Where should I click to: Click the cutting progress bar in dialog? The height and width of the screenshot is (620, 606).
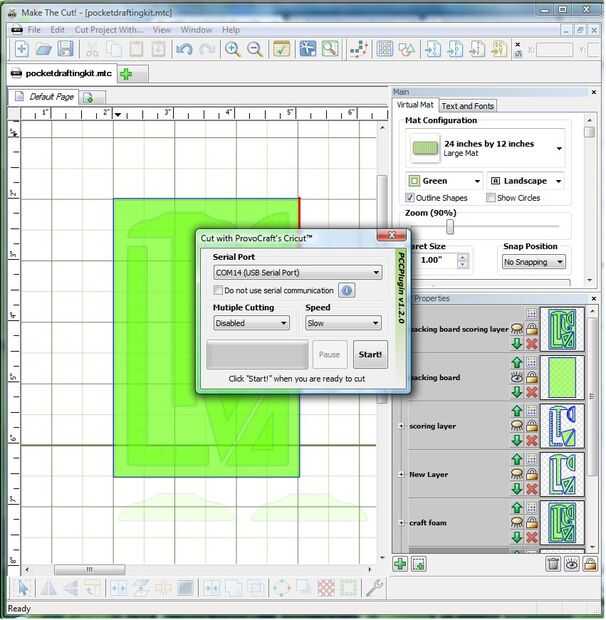pos(257,355)
